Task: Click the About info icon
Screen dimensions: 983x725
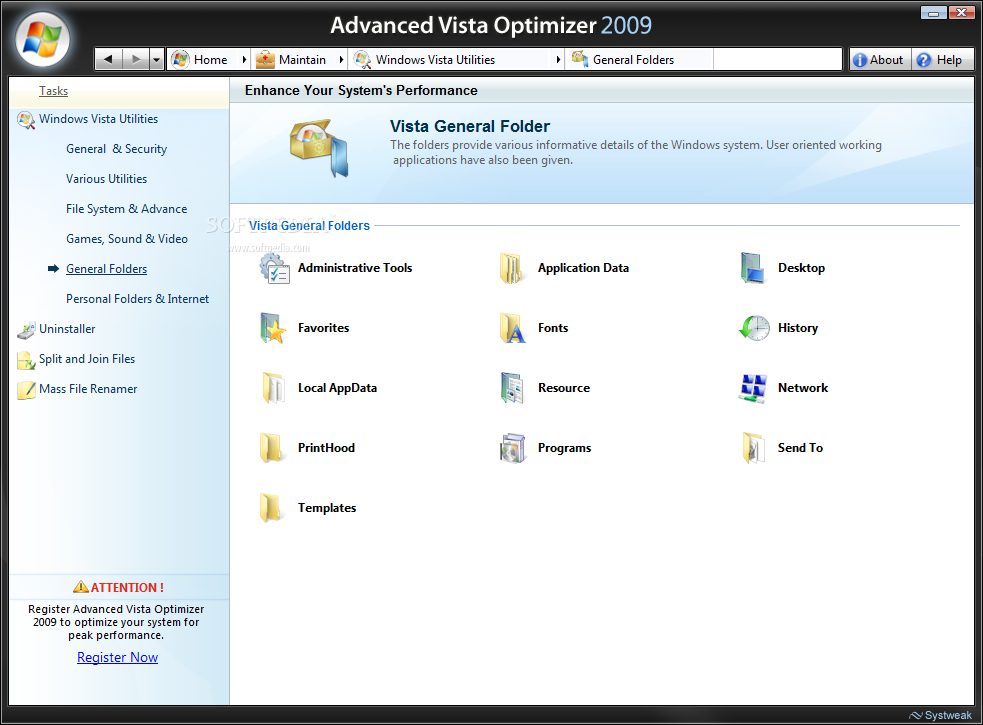Action: click(x=860, y=60)
